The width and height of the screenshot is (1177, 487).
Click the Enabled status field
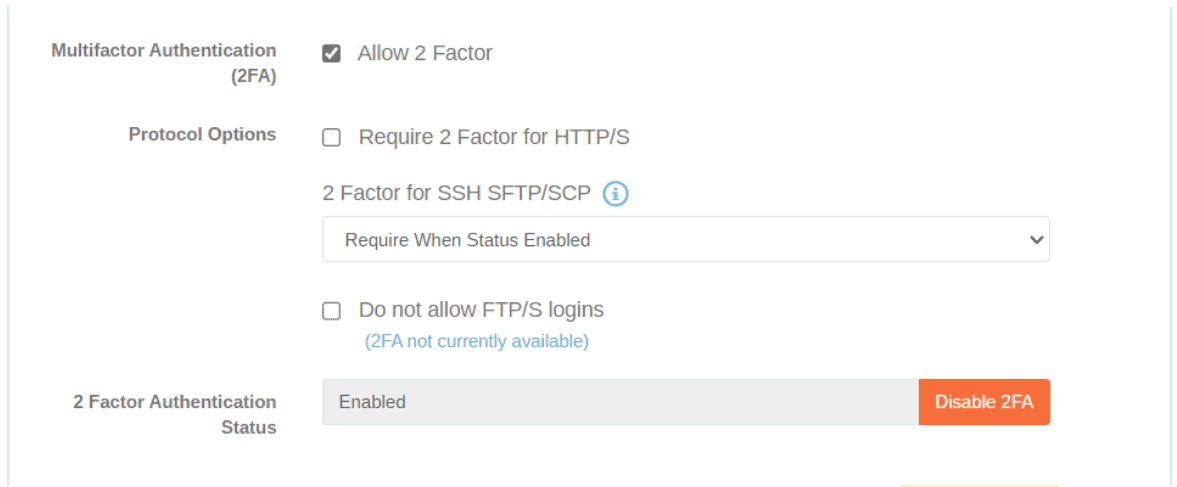pyautogui.click(x=372, y=402)
